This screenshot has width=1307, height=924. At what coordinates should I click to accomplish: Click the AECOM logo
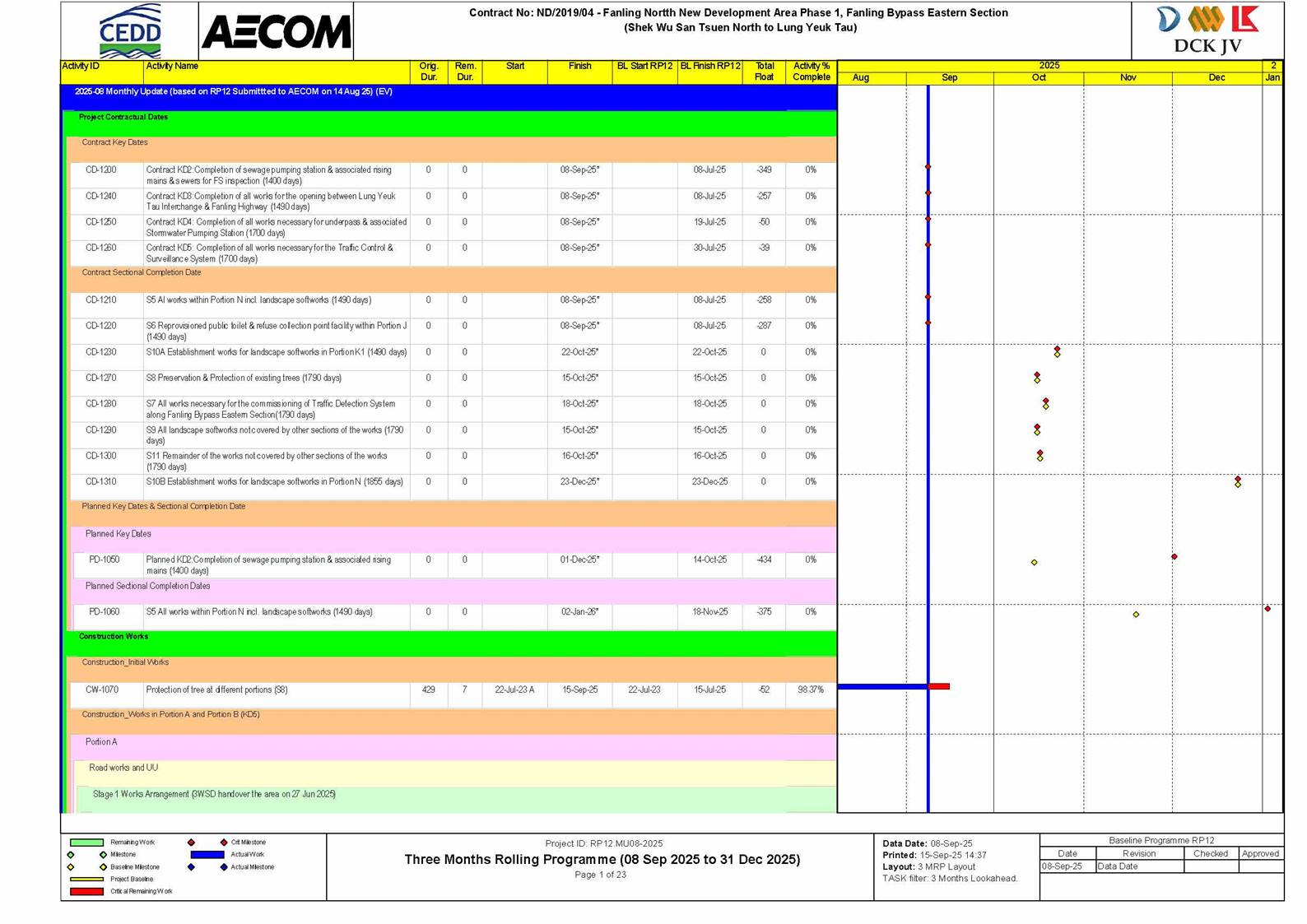[276, 33]
